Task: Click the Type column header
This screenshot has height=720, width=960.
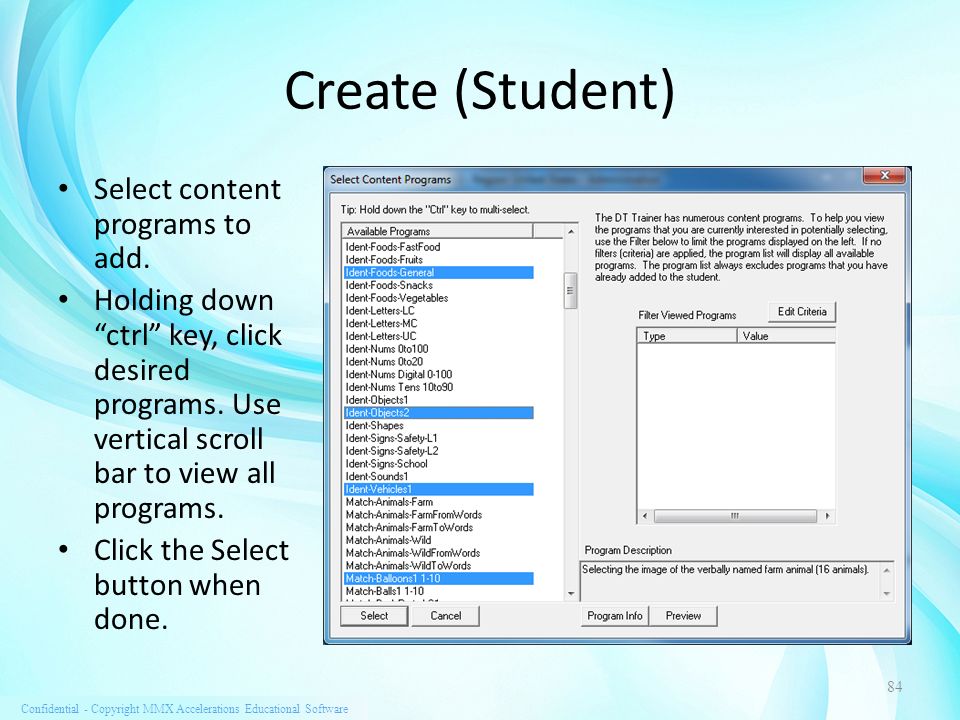Action: tap(687, 336)
